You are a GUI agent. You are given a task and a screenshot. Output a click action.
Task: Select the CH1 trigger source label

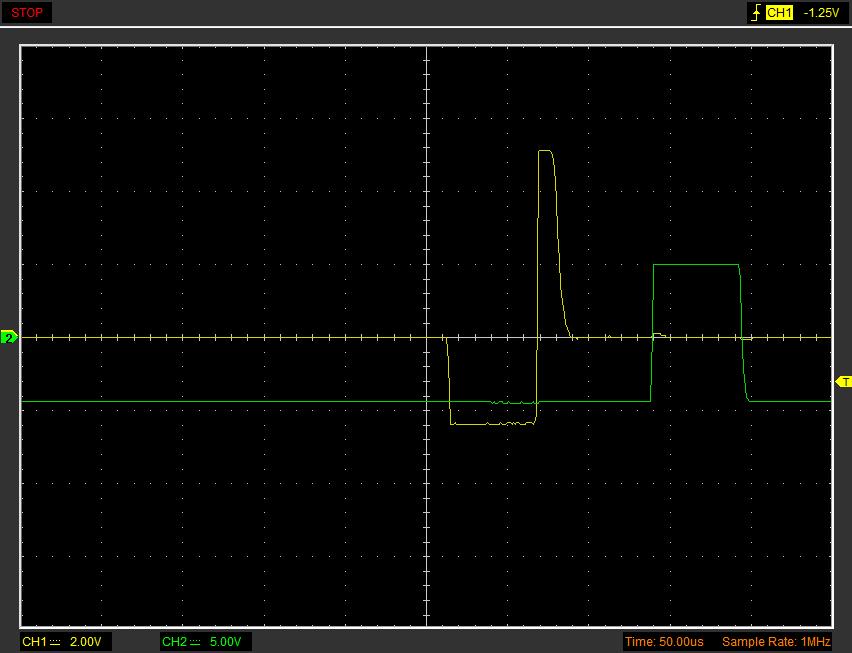pyautogui.click(x=779, y=12)
